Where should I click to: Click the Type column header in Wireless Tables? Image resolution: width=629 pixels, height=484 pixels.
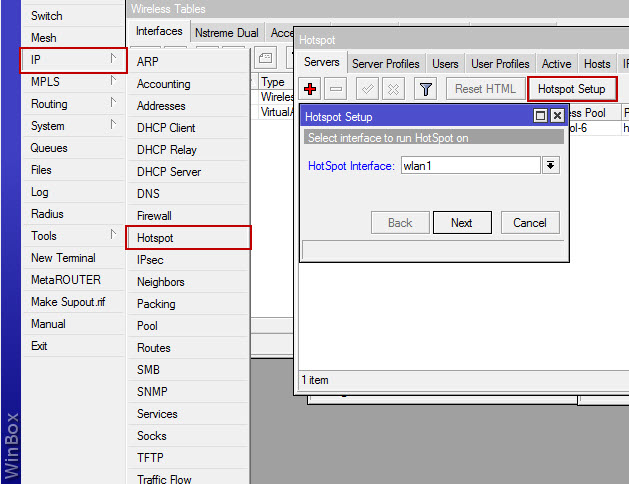(x=276, y=82)
